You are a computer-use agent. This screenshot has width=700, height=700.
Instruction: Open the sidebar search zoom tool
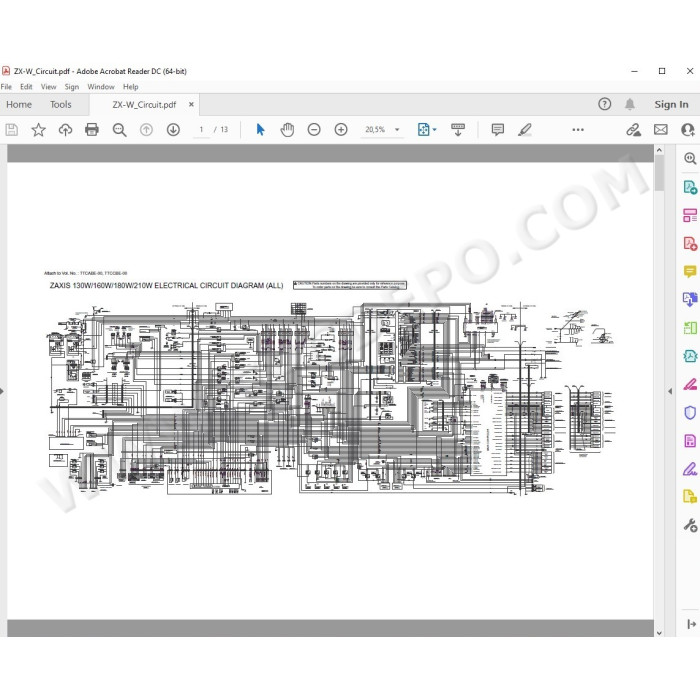690,158
